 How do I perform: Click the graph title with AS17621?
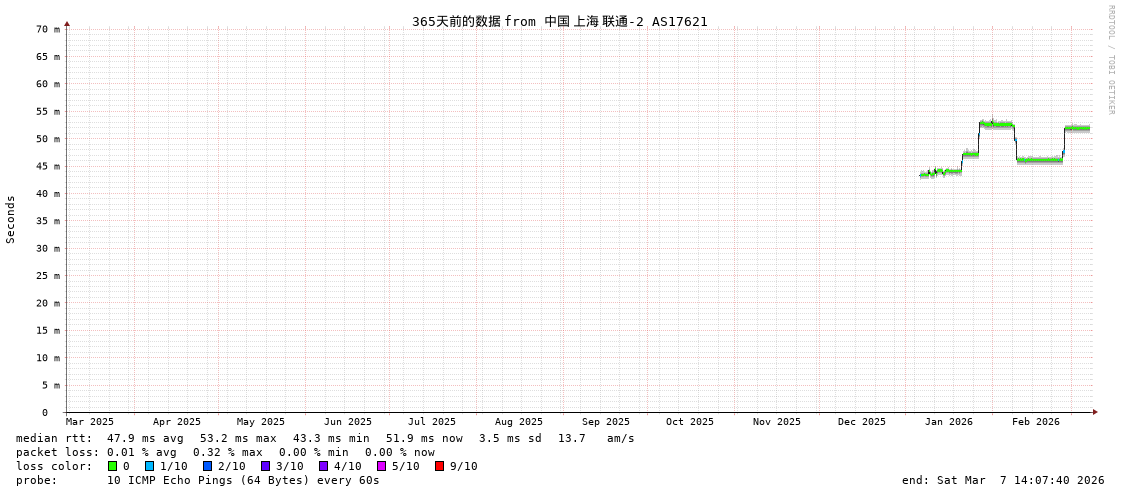[x=559, y=21]
